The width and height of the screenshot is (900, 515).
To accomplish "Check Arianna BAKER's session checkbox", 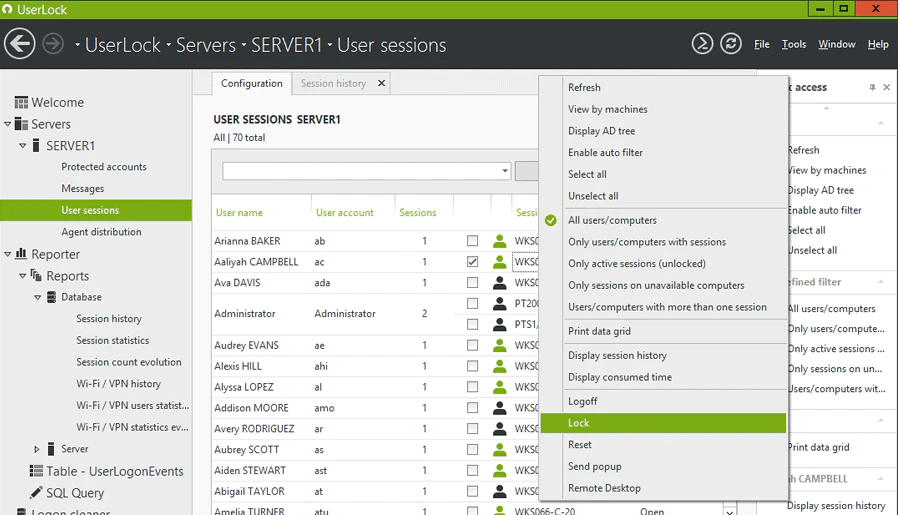I will [x=472, y=241].
